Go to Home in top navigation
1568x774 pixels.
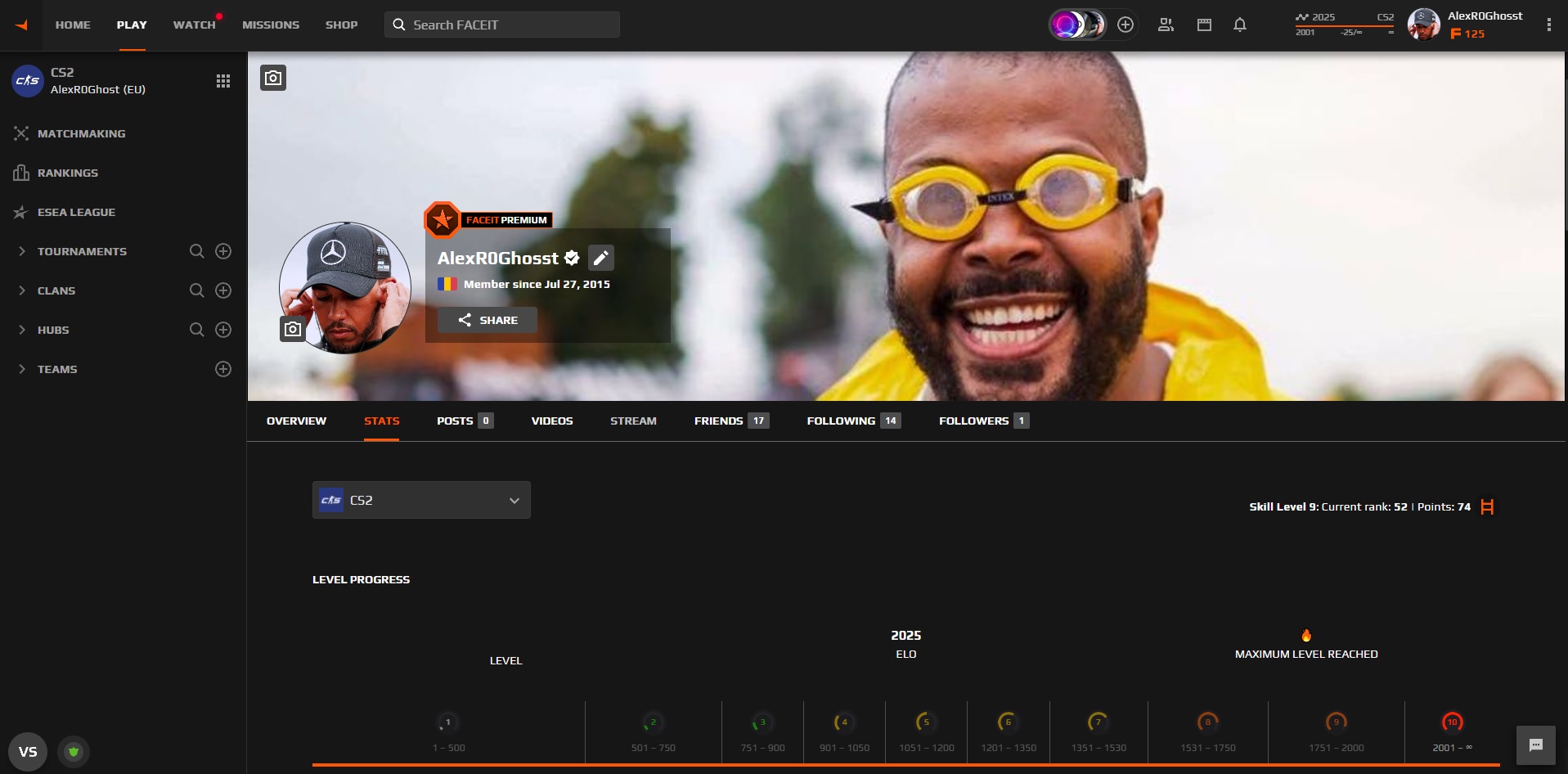point(73,25)
